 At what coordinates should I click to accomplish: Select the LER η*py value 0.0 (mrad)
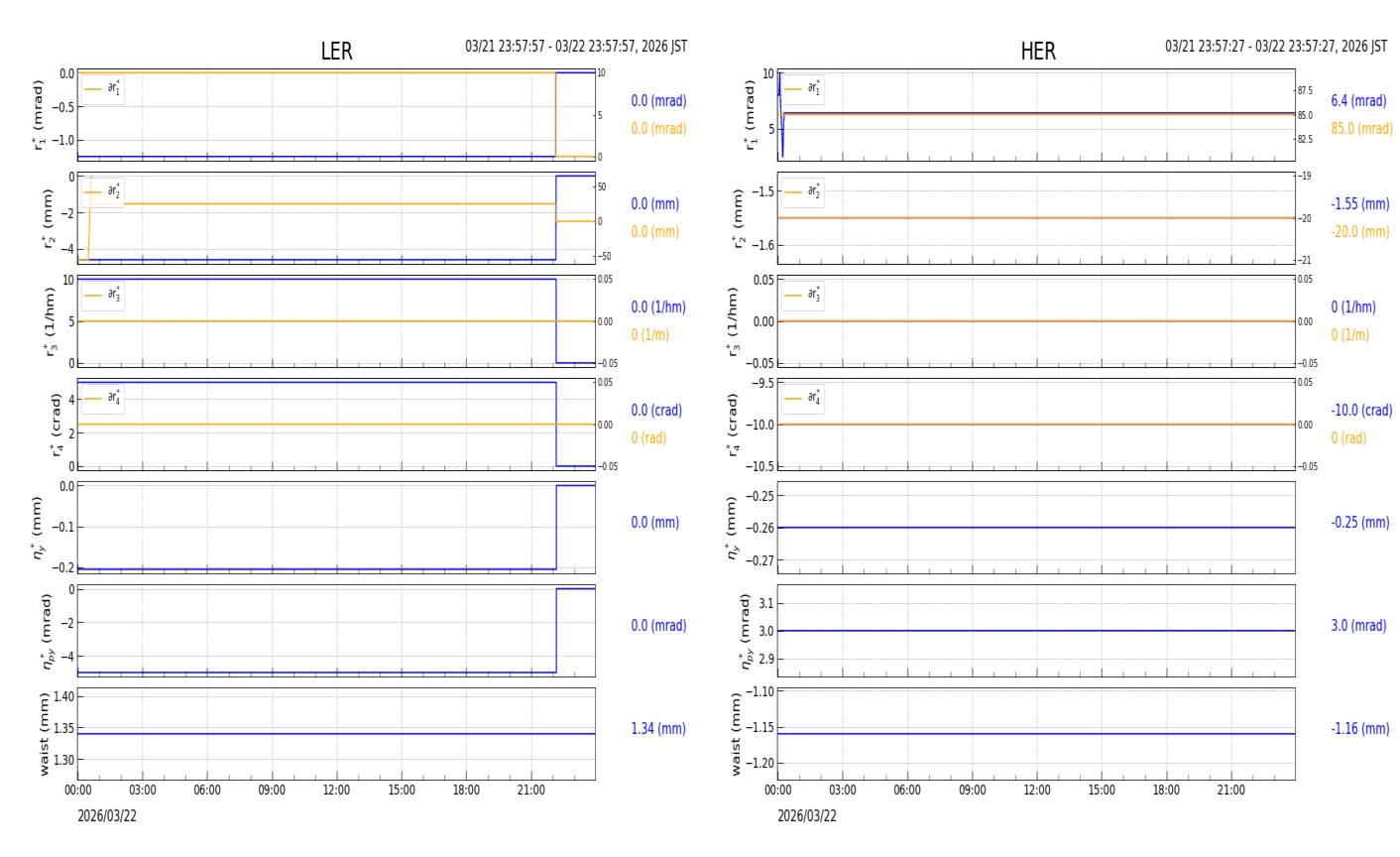click(658, 626)
